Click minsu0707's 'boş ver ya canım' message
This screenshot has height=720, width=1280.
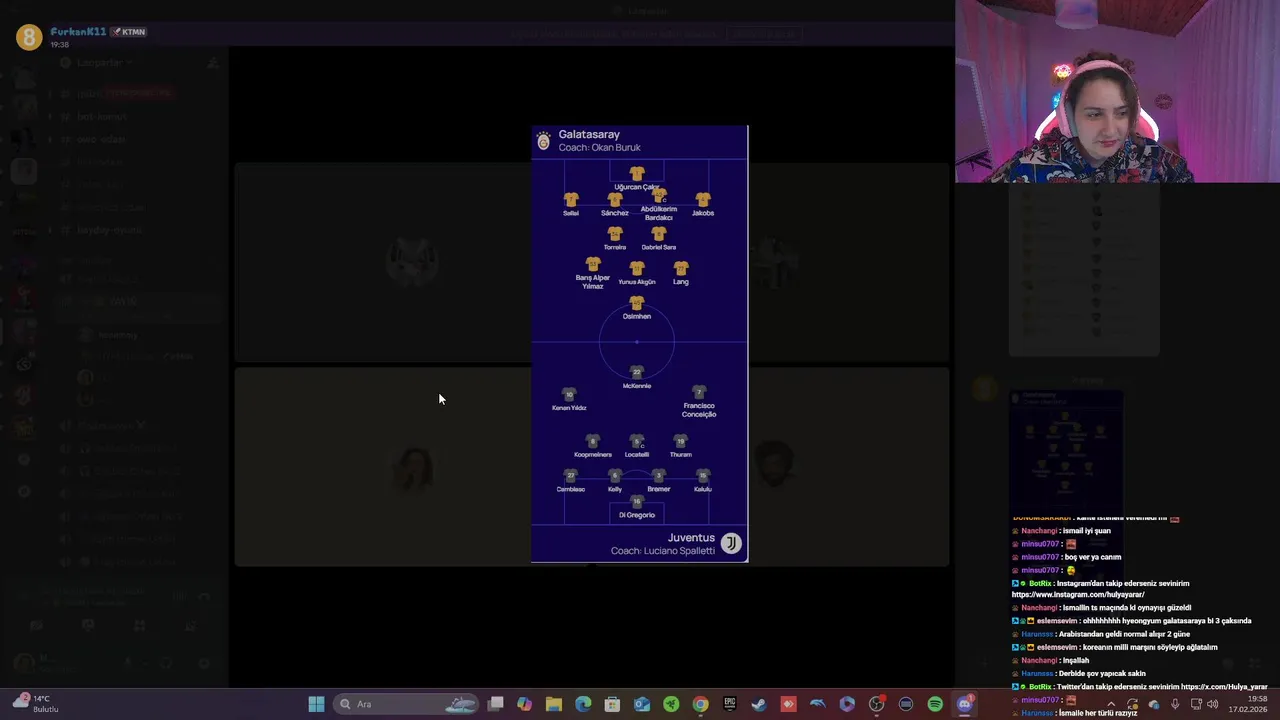1066,557
